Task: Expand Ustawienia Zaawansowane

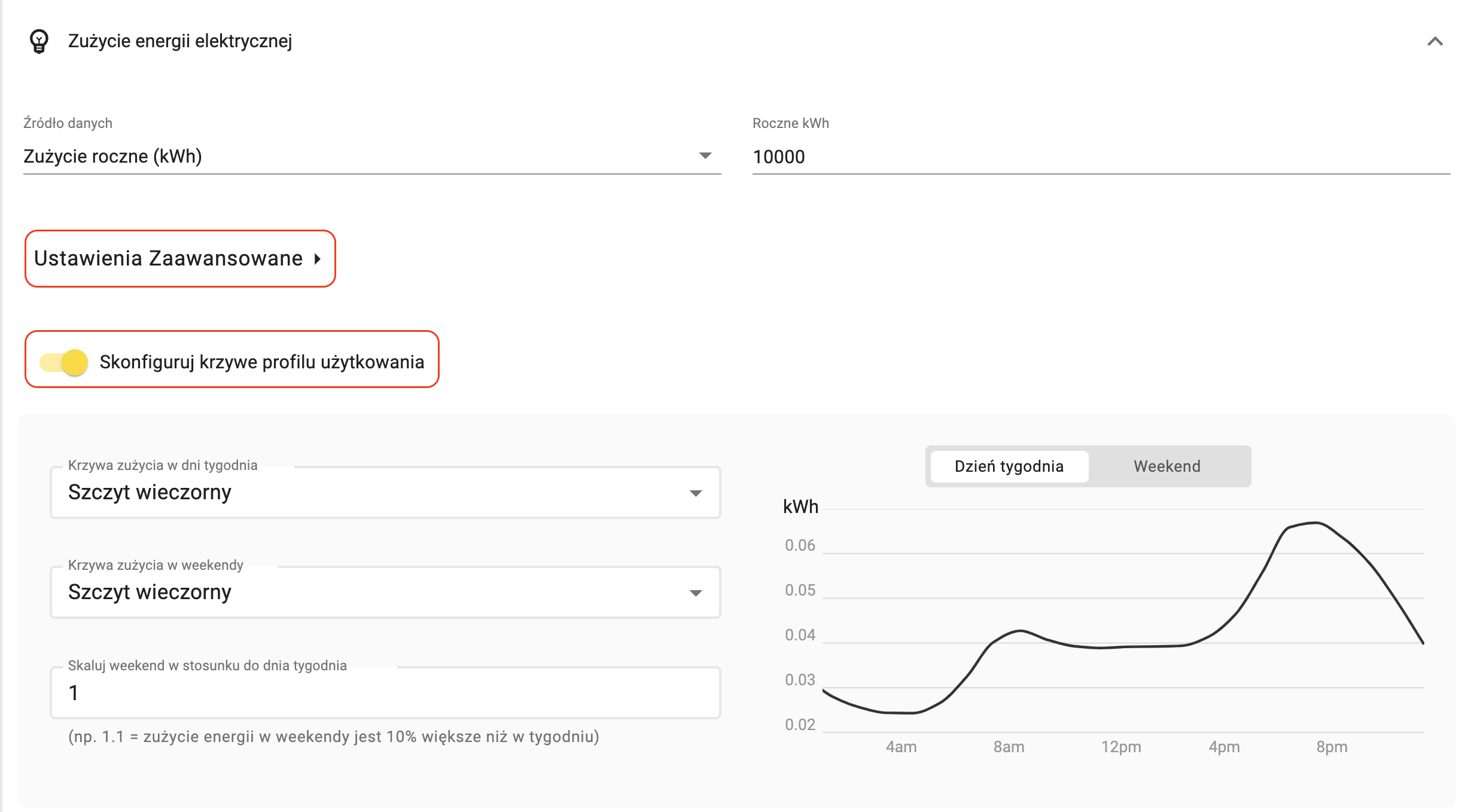Action: point(179,258)
